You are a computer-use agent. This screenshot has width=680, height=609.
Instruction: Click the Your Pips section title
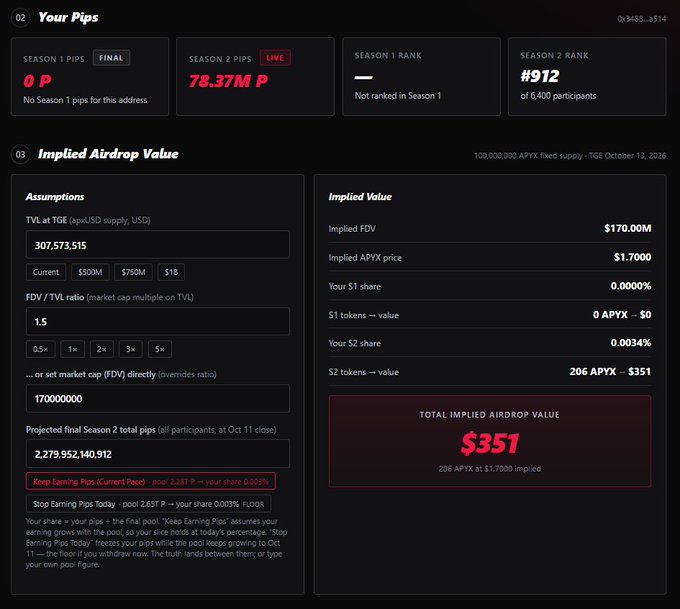(68, 17)
